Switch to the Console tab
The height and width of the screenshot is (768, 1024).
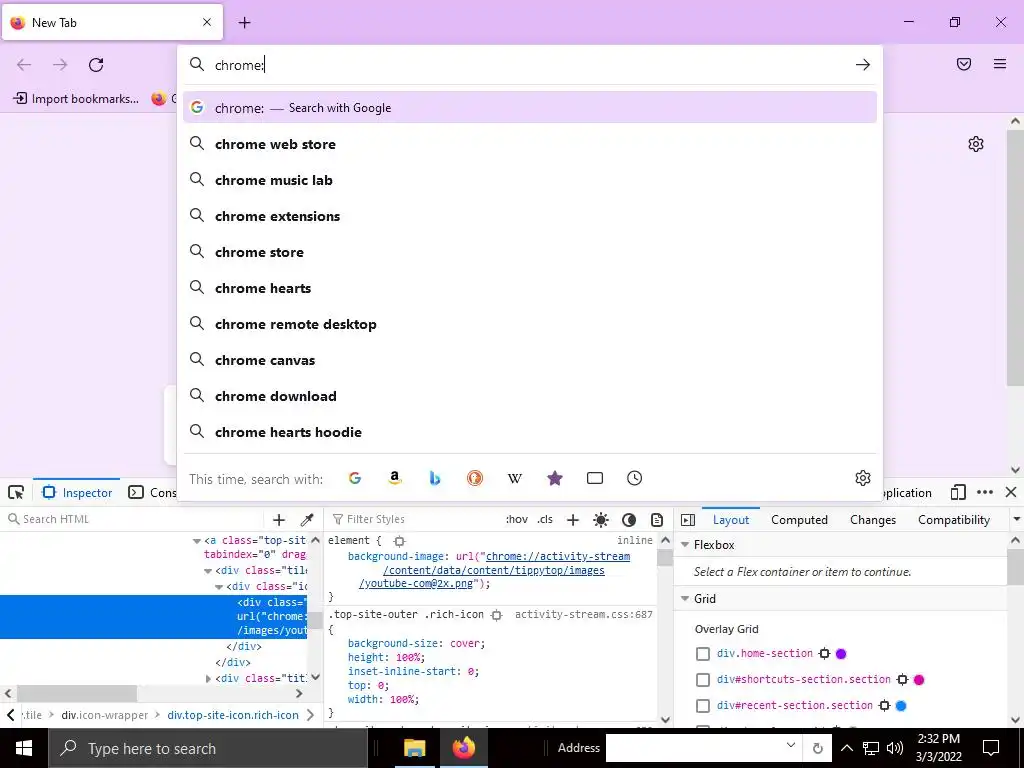tap(152, 492)
